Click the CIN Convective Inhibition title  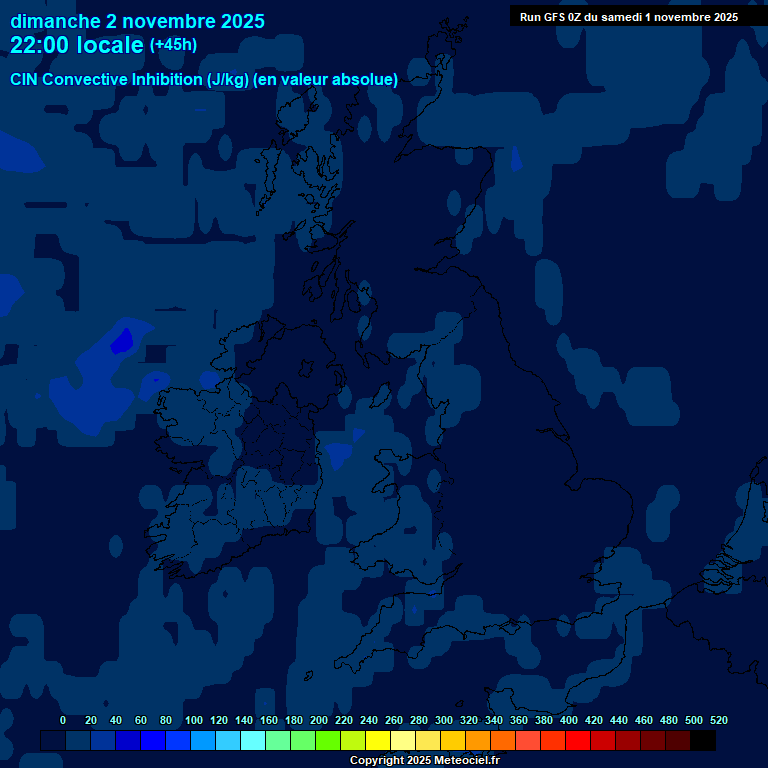[x=204, y=79]
